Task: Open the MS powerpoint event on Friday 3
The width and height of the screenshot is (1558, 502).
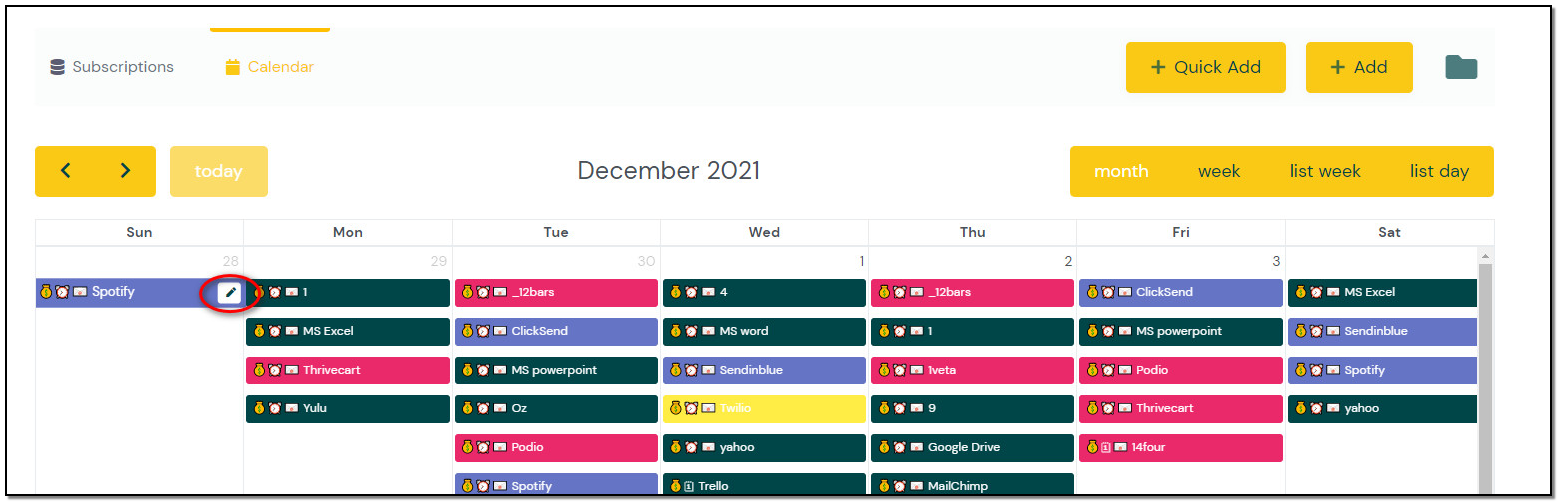Action: 1180,331
